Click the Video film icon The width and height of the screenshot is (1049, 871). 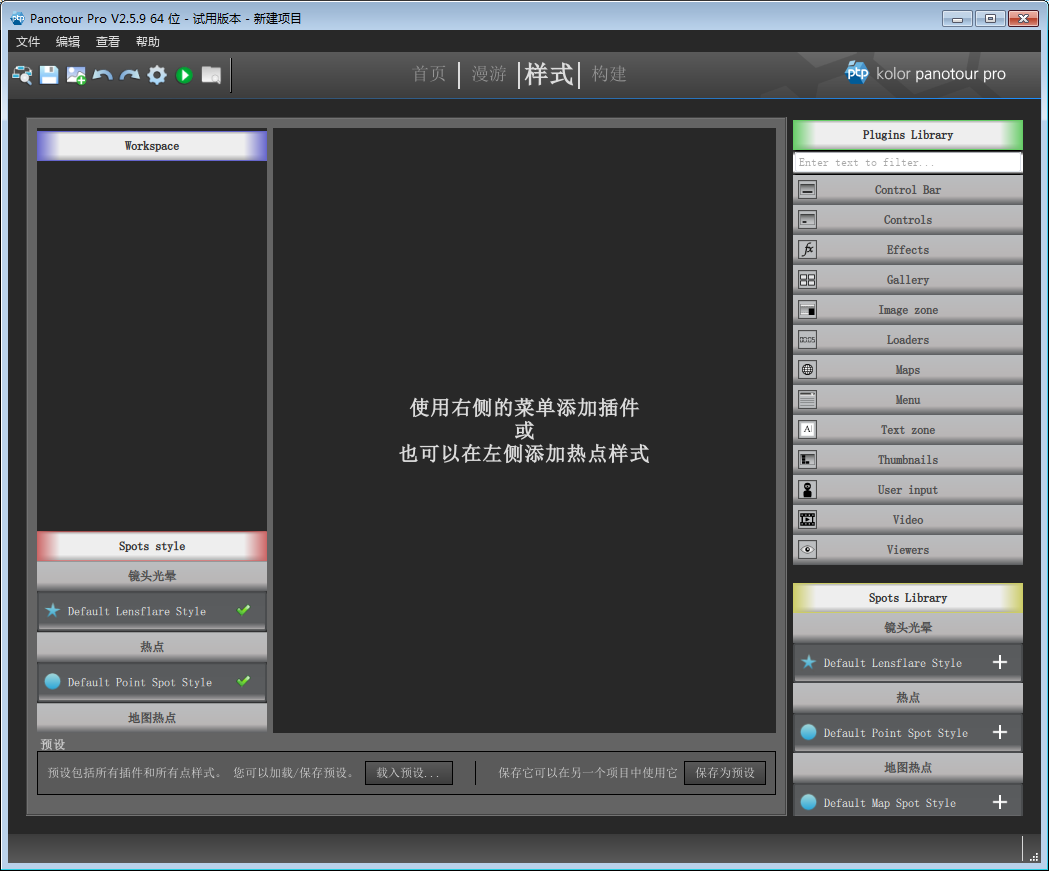click(x=807, y=519)
